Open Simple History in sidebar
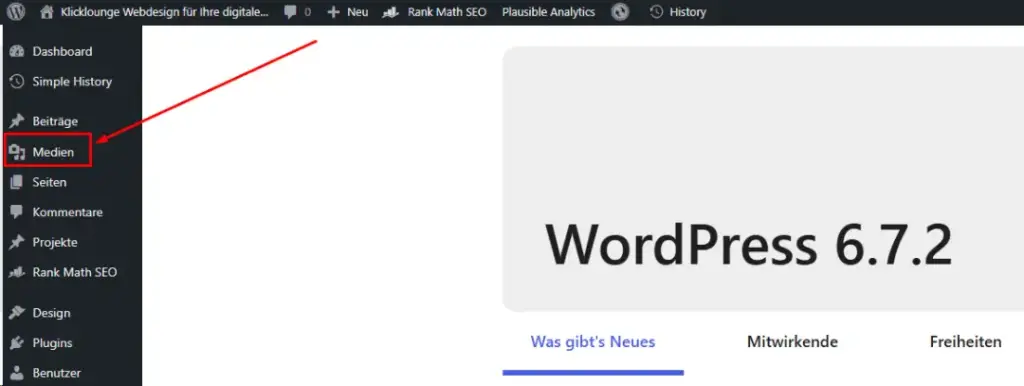This screenshot has width=1024, height=386. point(72,82)
